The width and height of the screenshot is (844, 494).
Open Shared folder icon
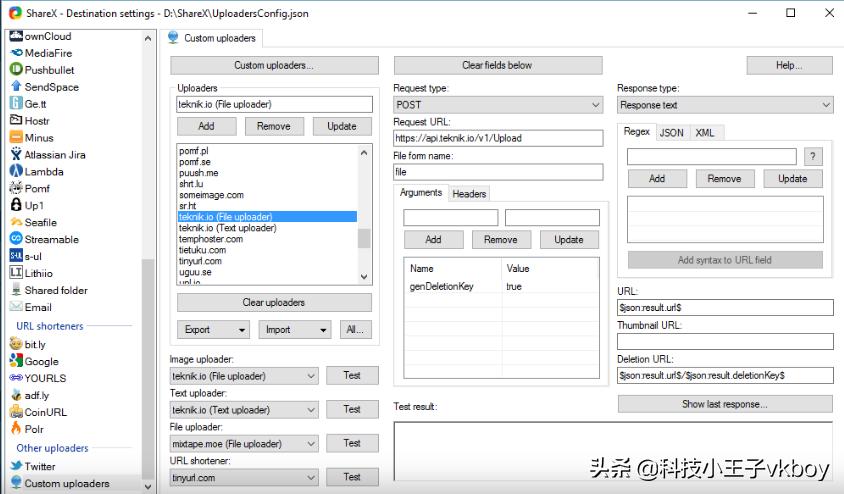pyautogui.click(x=16, y=290)
